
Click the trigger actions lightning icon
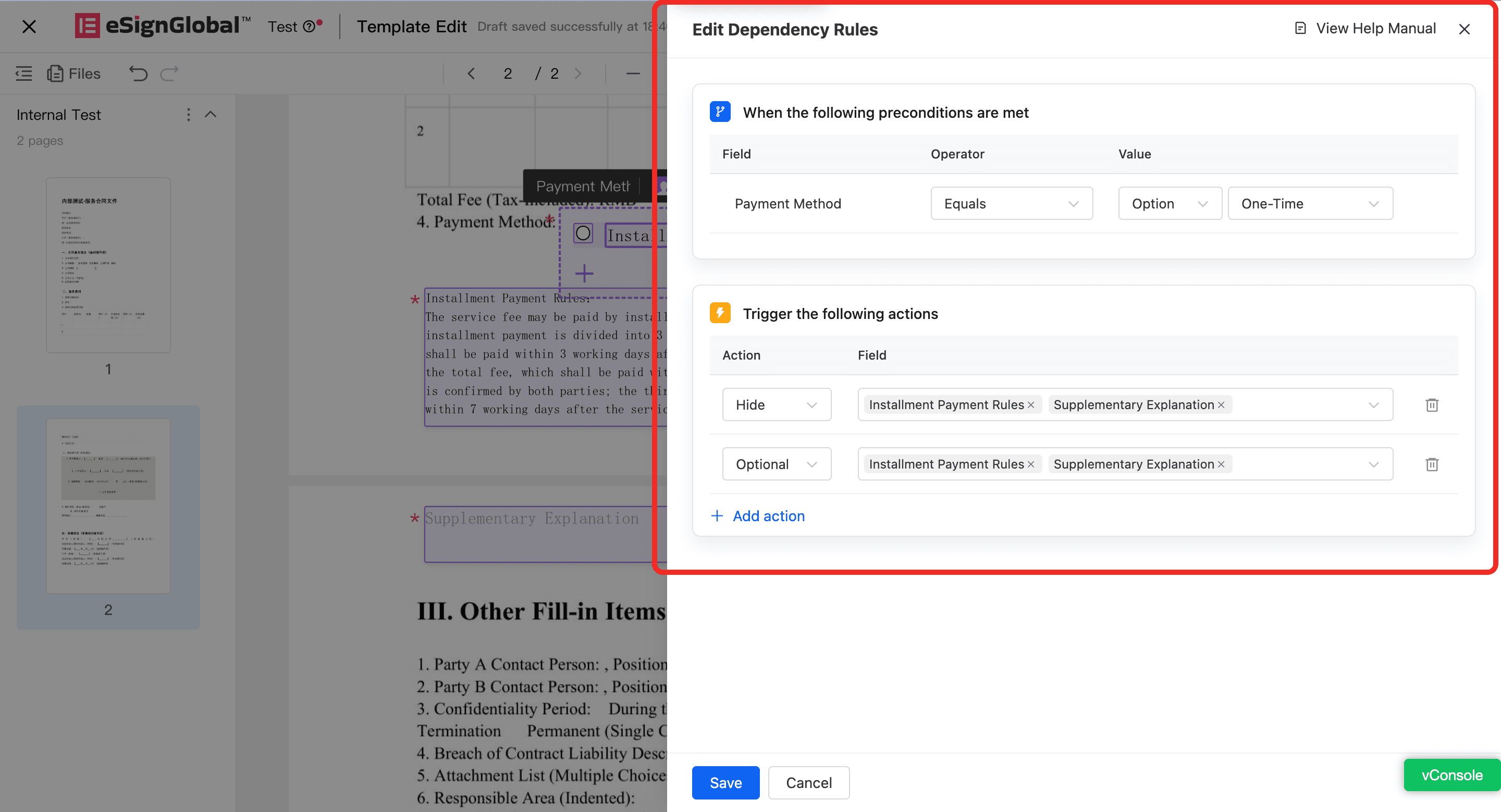coord(720,313)
